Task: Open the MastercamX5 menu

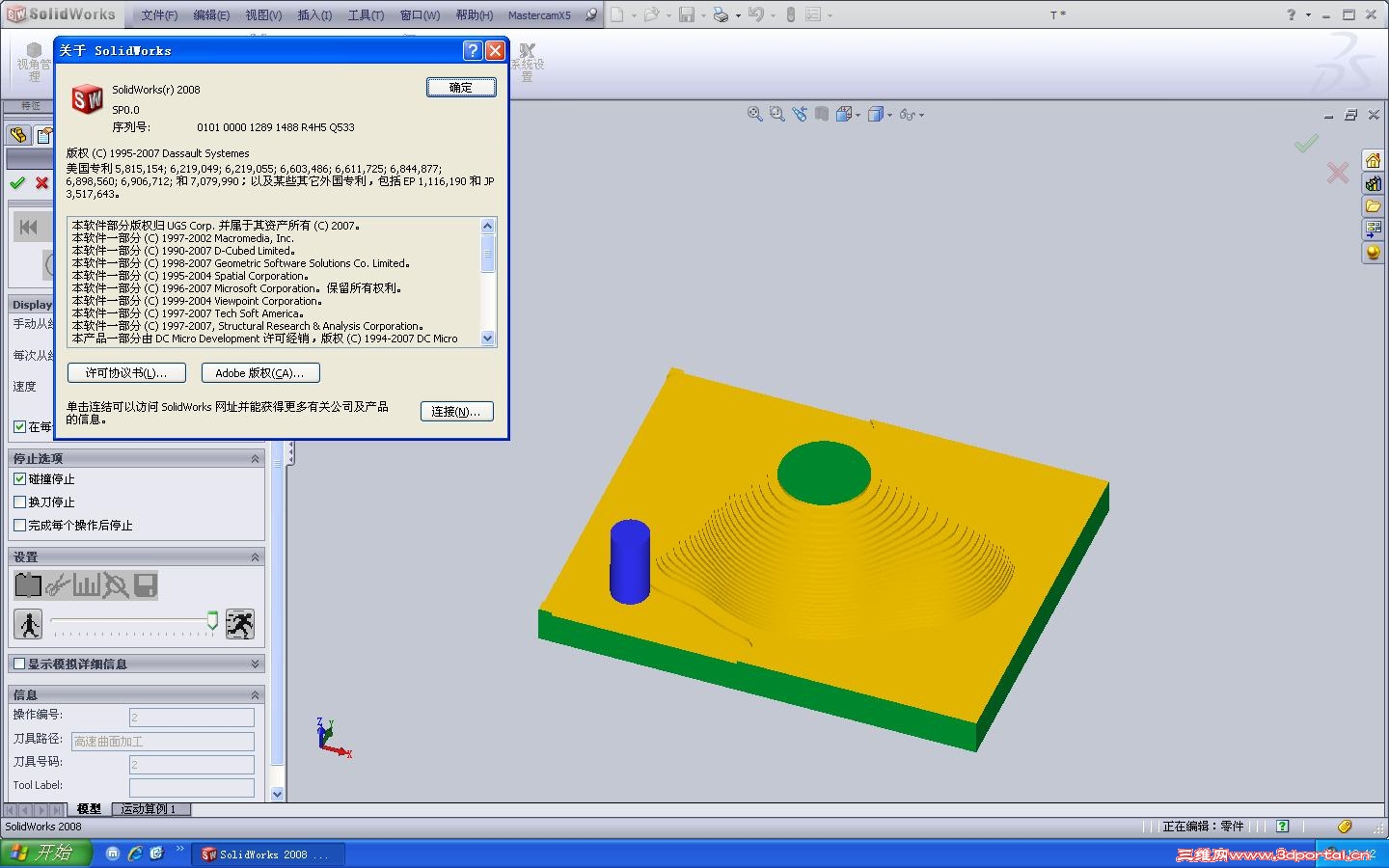Action: coord(539,15)
